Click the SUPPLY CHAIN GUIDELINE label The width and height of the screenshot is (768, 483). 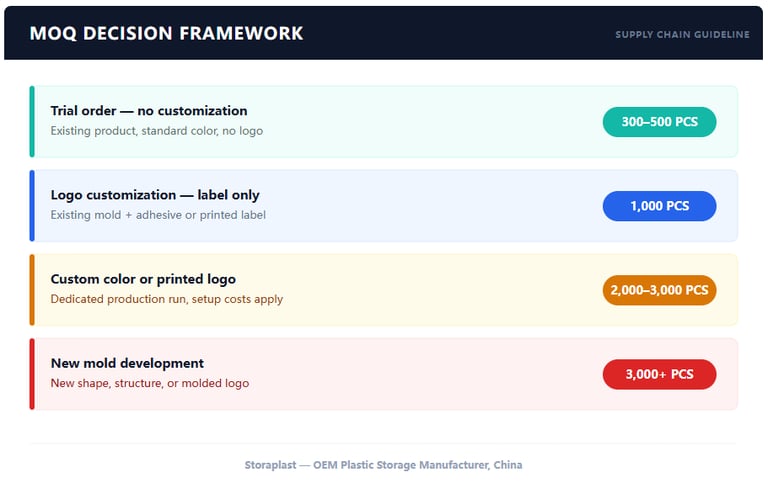682,34
